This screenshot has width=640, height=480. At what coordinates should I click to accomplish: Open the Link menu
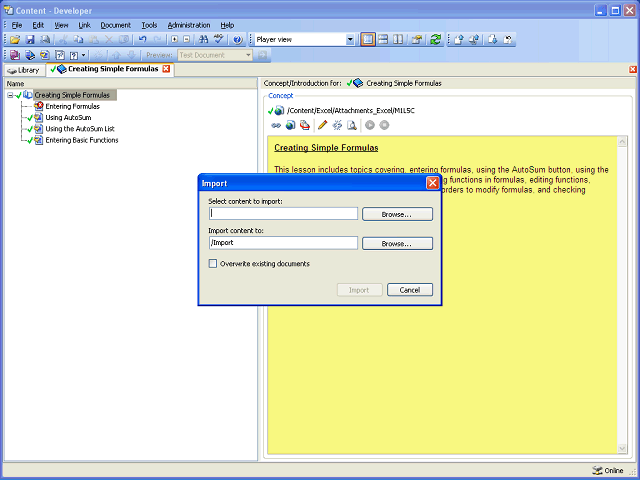(x=84, y=25)
